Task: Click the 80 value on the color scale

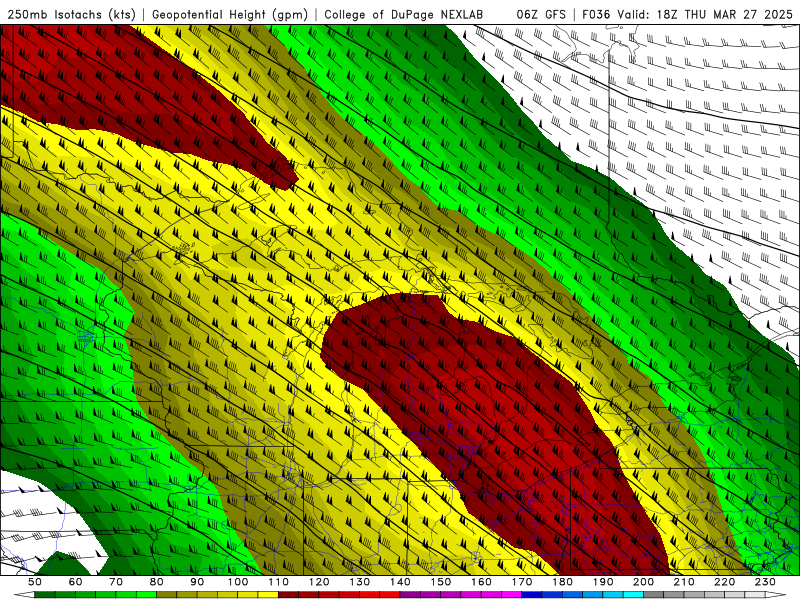Action: tap(157, 582)
